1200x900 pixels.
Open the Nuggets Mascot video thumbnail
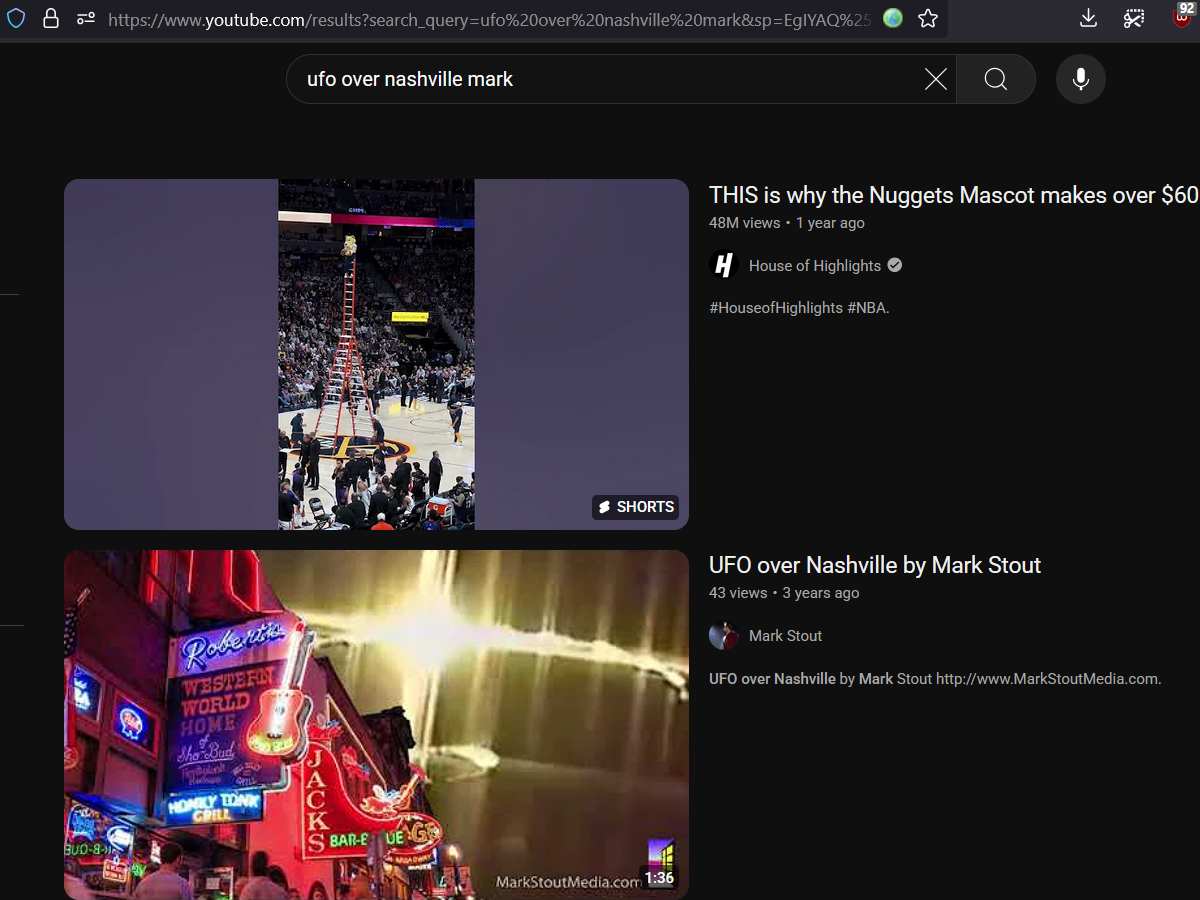[376, 355]
